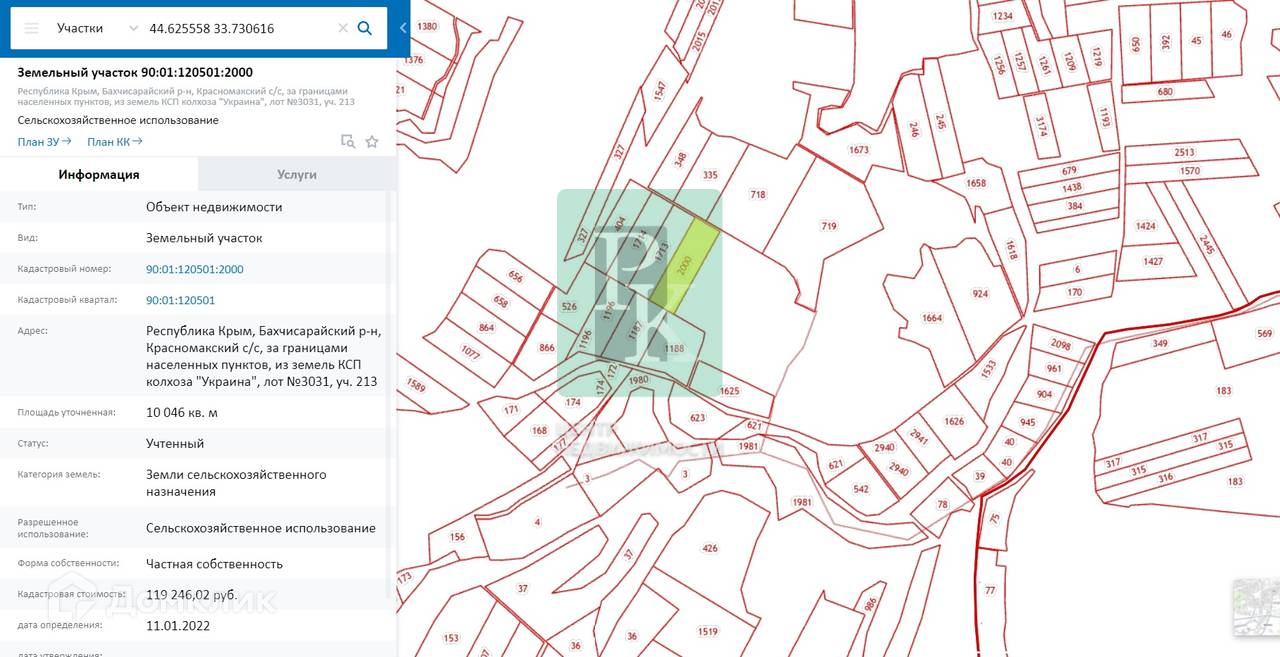Click the coordinates search input field
Screen dimensions: 1280x657
click(x=240, y=28)
